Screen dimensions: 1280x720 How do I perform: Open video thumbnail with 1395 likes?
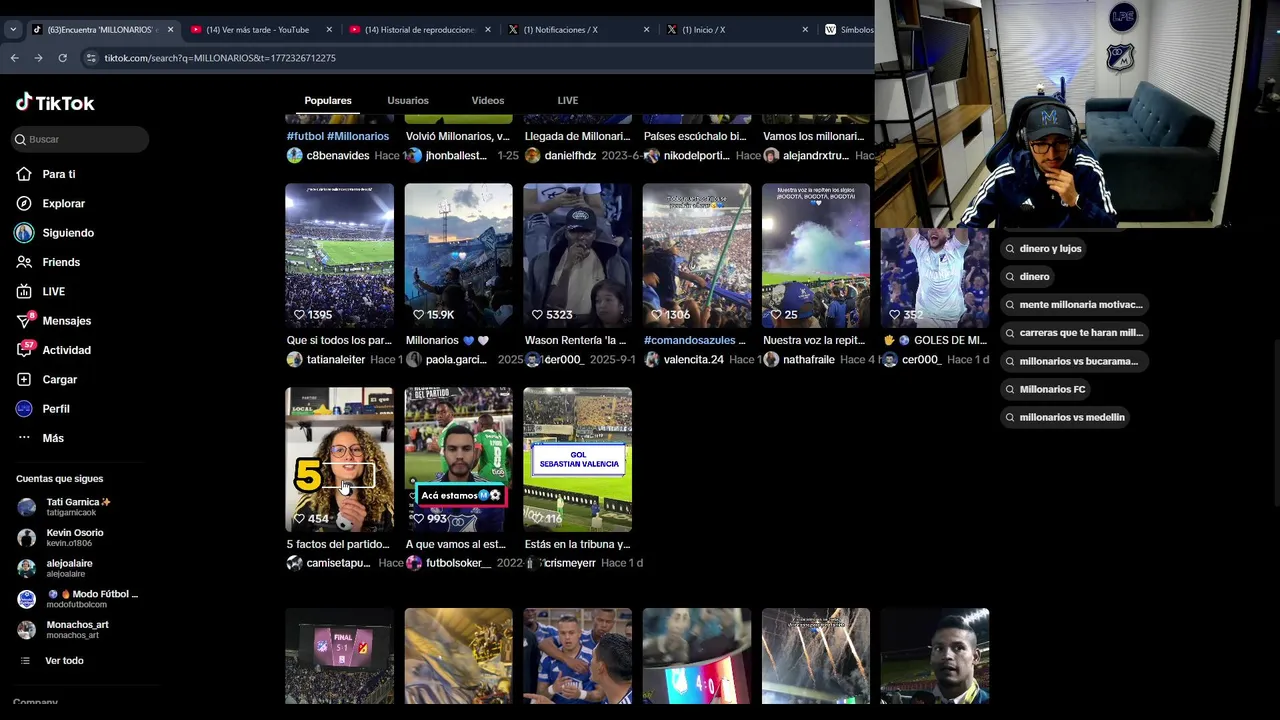click(x=339, y=255)
